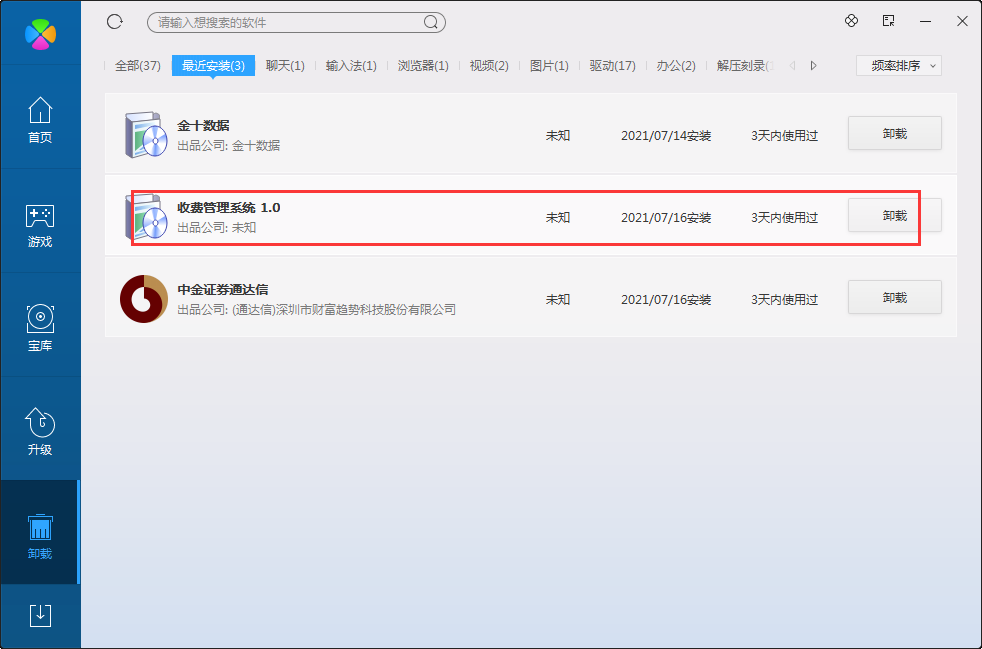This screenshot has width=982, height=649.
Task: Open the 首页 home page
Action: click(x=40, y=120)
